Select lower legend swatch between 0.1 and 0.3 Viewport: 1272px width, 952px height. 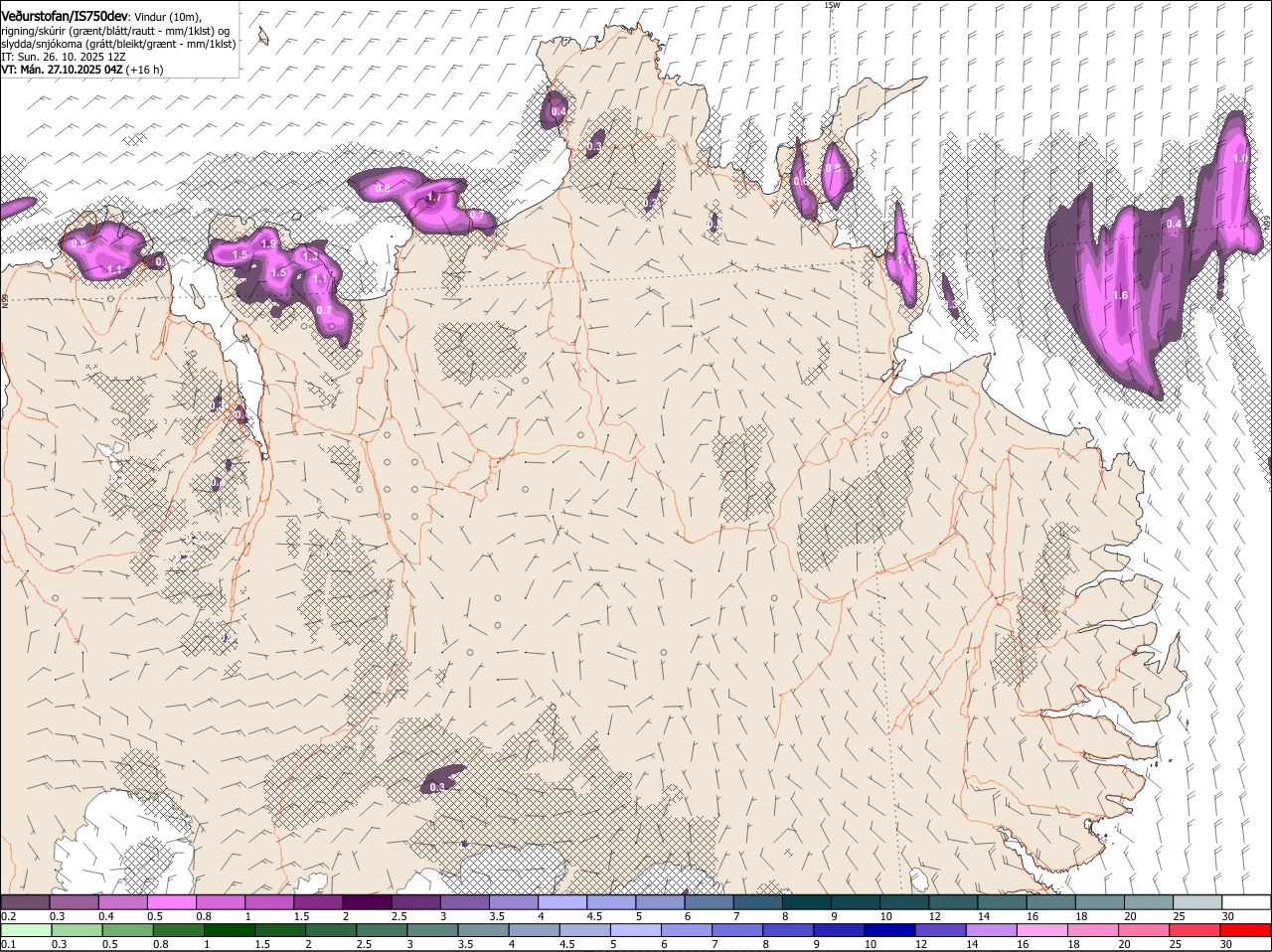tap(25, 930)
